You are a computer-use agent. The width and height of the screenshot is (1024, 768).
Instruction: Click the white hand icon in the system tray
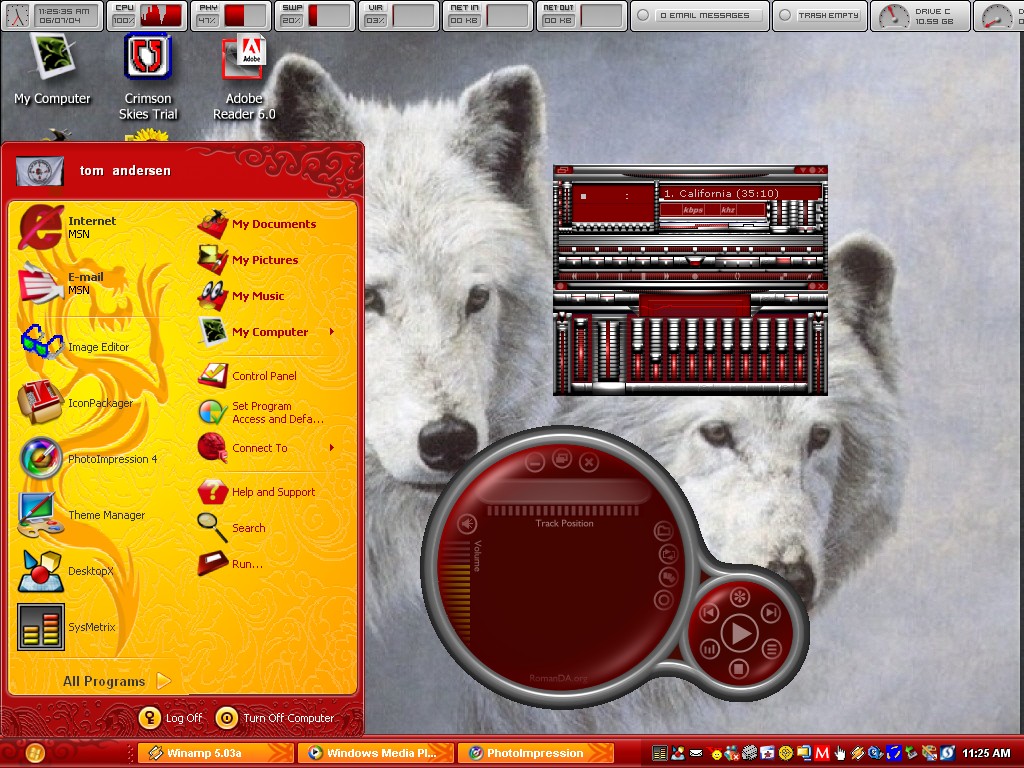tap(840, 754)
